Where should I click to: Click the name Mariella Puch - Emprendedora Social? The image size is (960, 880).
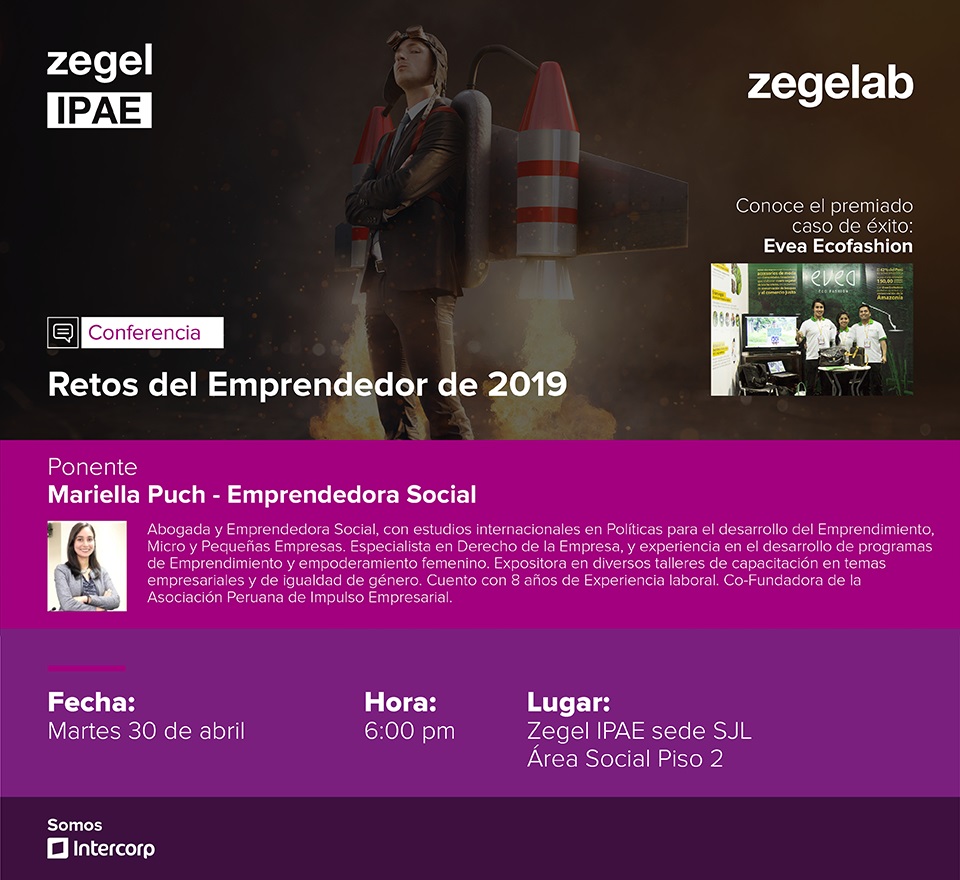click(262, 495)
